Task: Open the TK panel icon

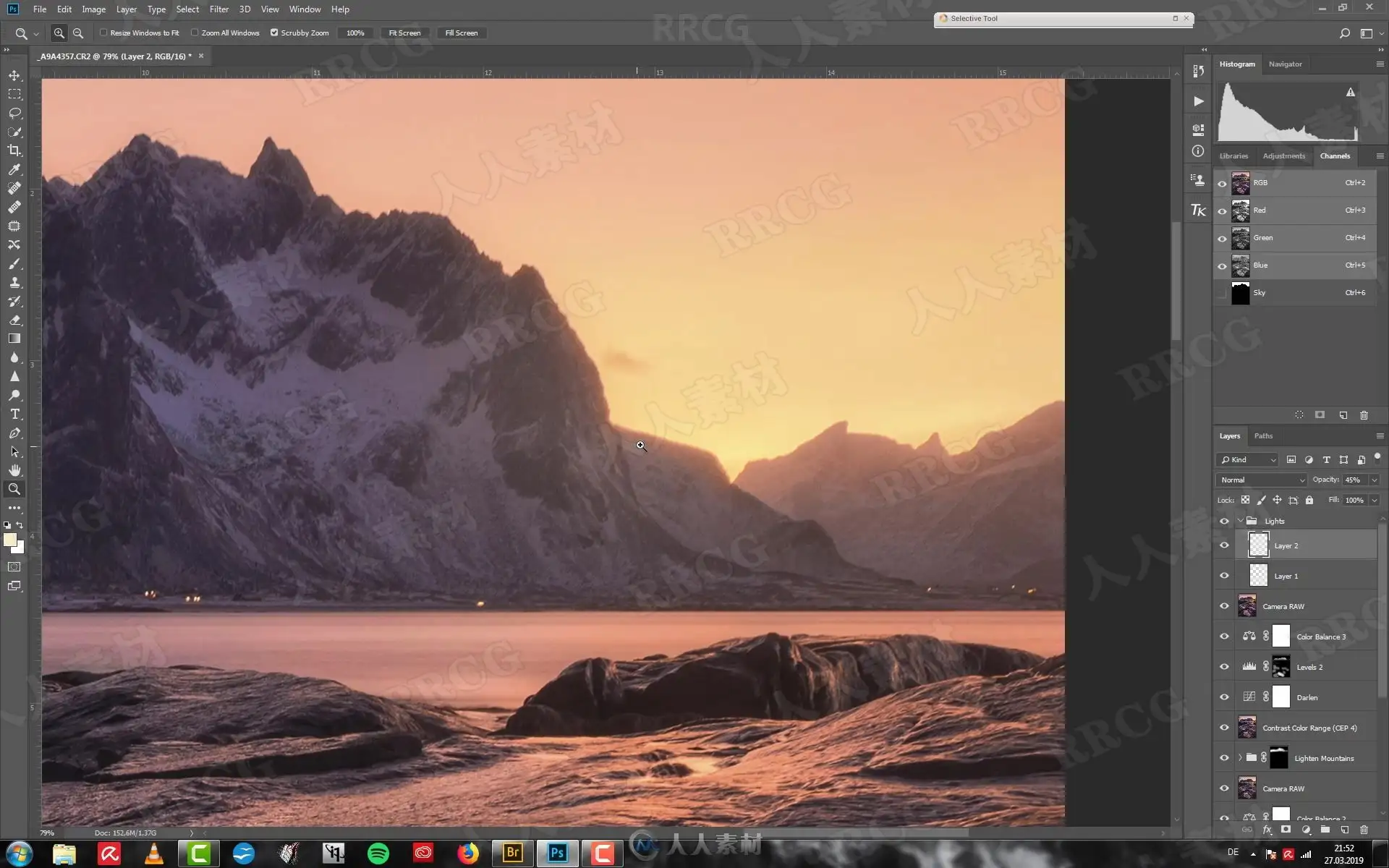Action: click(x=1198, y=210)
